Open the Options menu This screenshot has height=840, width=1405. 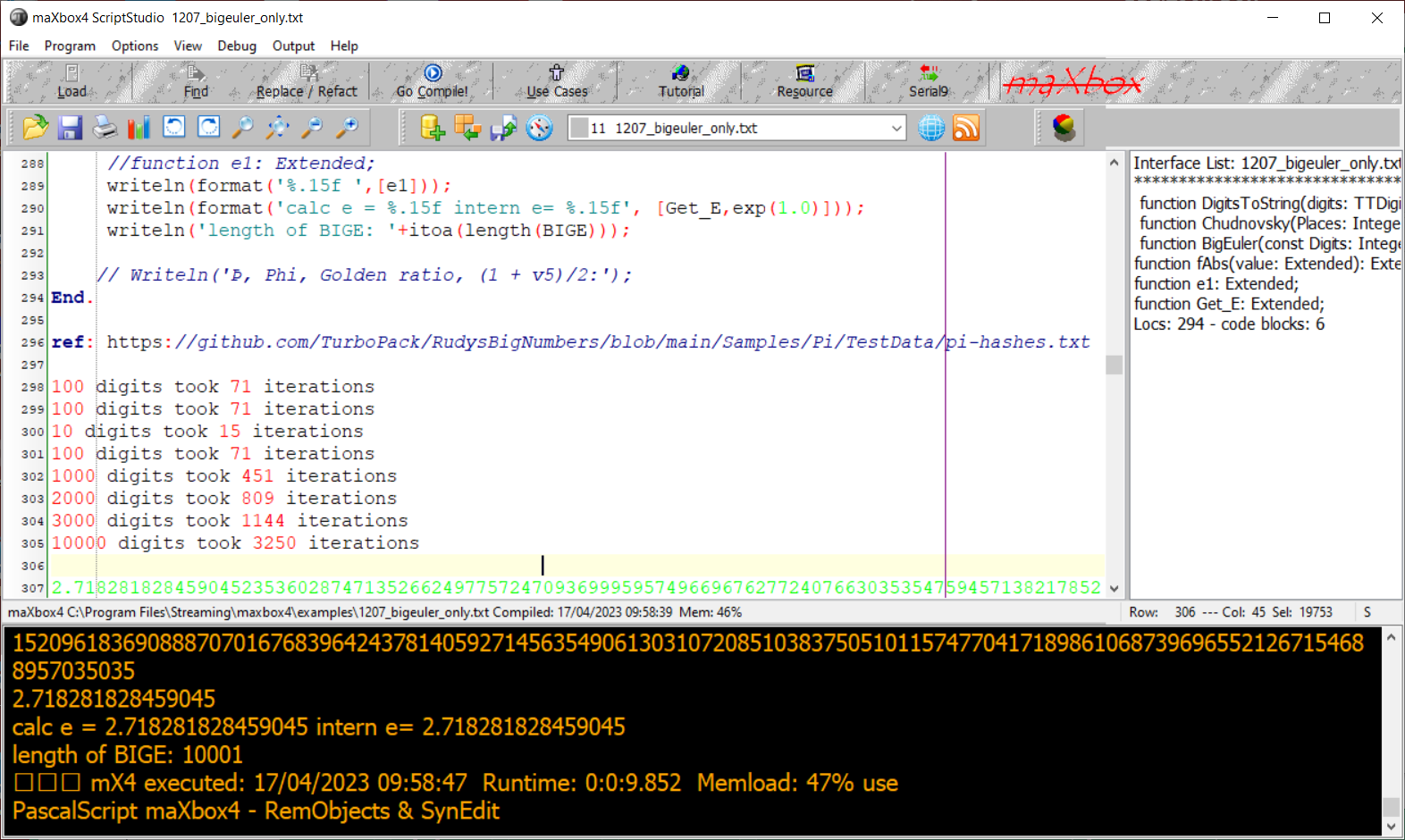[x=135, y=46]
